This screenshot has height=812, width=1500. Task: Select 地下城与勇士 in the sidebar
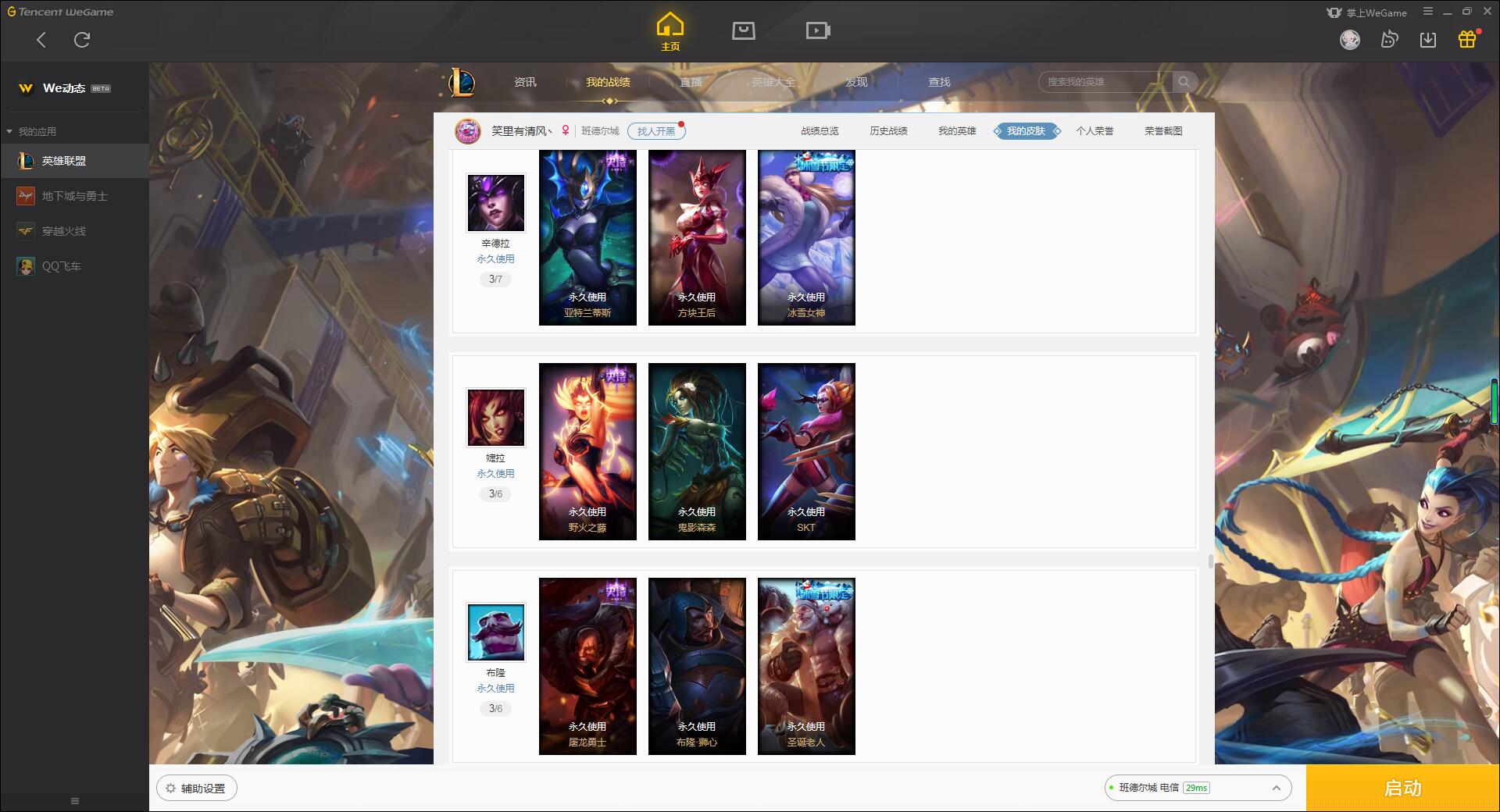point(74,196)
